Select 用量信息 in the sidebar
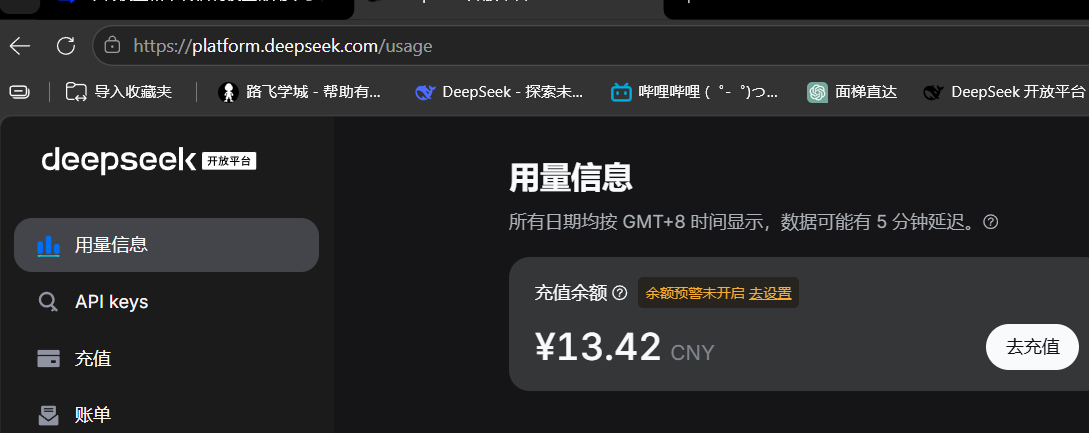 (166, 245)
